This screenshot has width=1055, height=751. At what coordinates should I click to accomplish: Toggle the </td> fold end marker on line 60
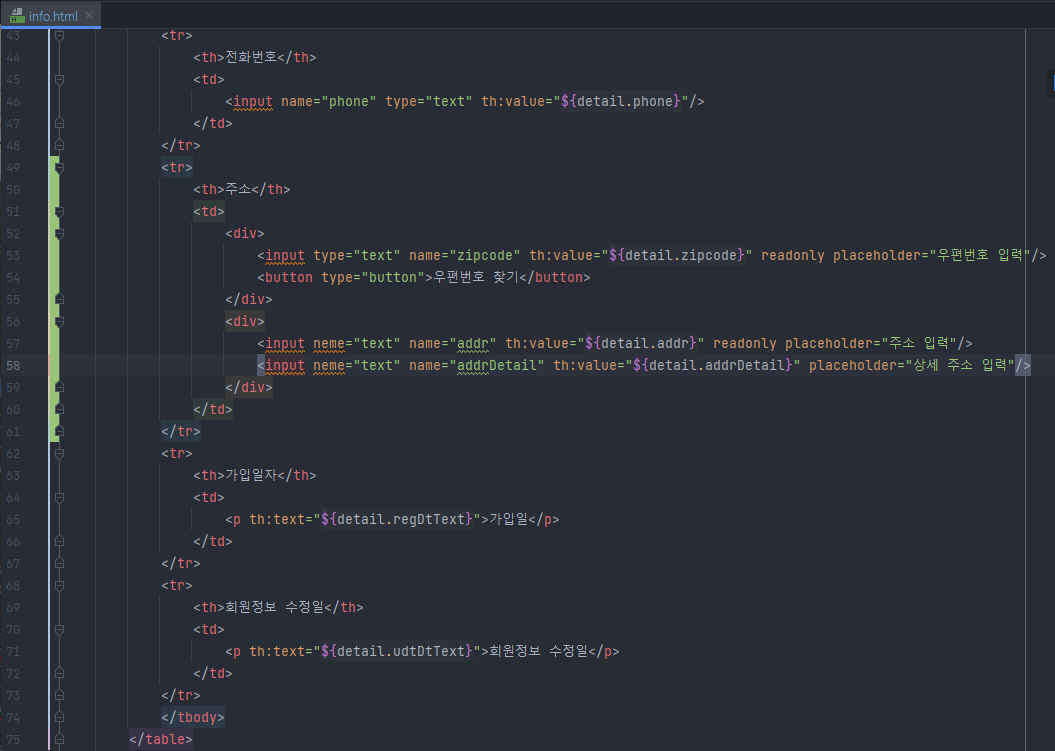pos(59,409)
